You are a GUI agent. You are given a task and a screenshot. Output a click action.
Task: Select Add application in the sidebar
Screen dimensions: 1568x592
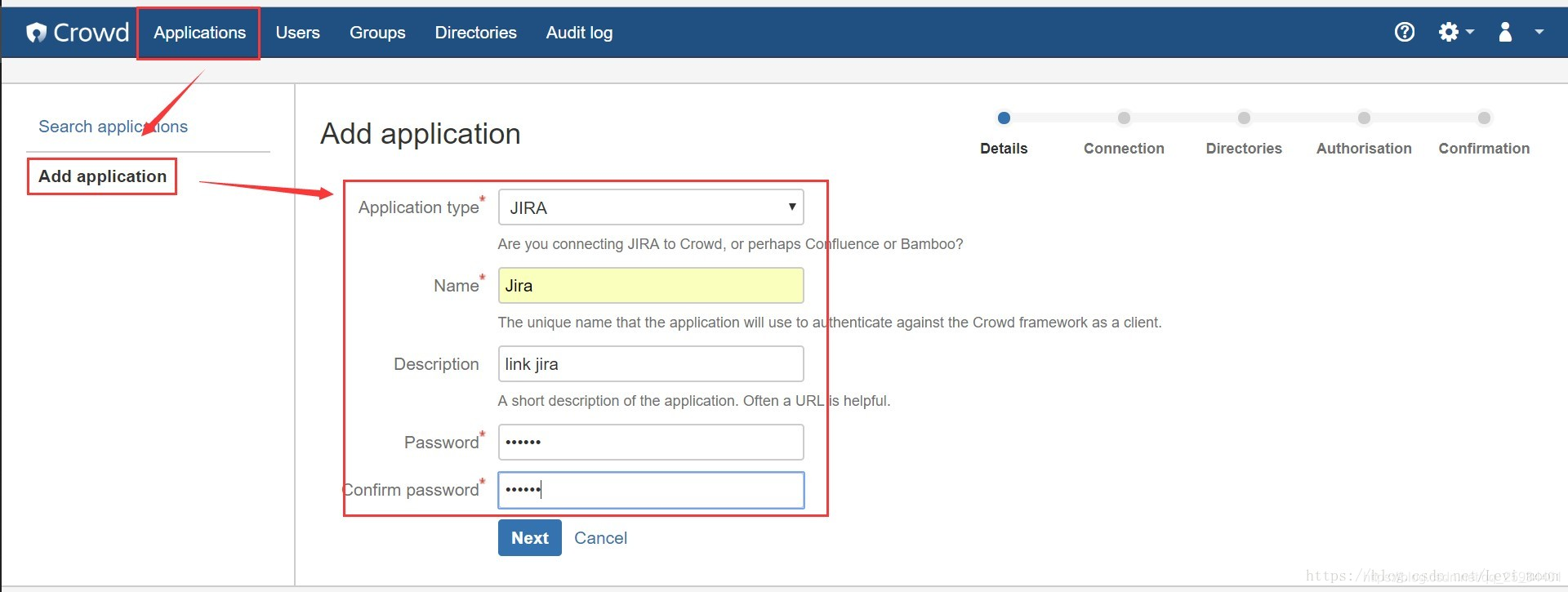pyautogui.click(x=102, y=176)
